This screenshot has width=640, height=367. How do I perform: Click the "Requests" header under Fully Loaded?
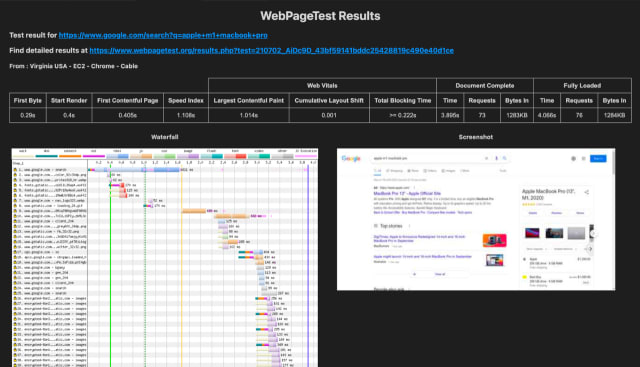579,100
